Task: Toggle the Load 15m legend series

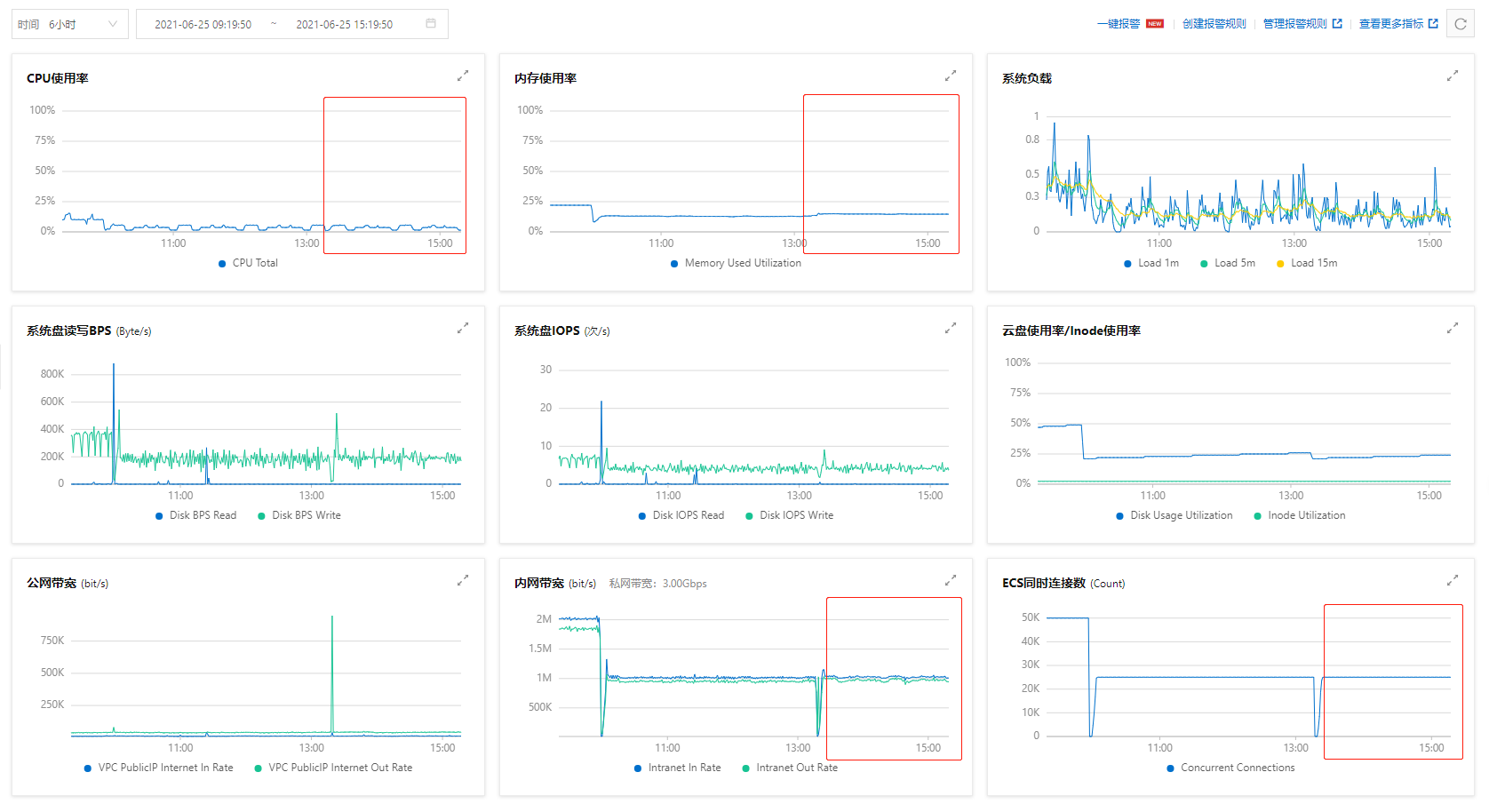Action: pyautogui.click(x=1307, y=263)
